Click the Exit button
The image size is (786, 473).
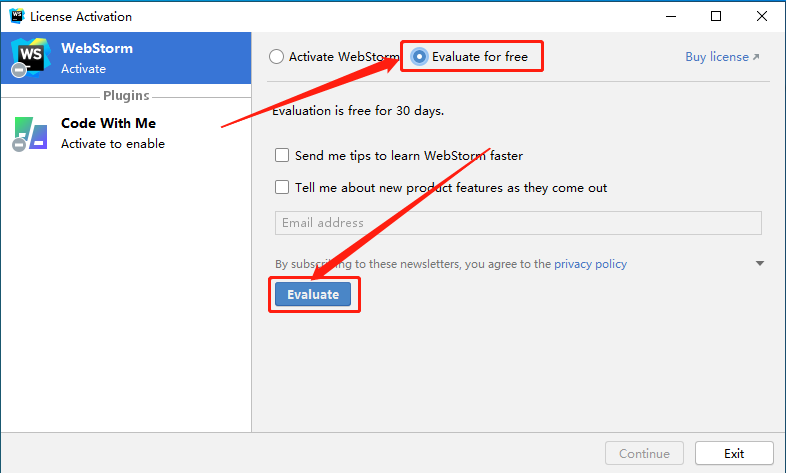pos(734,453)
